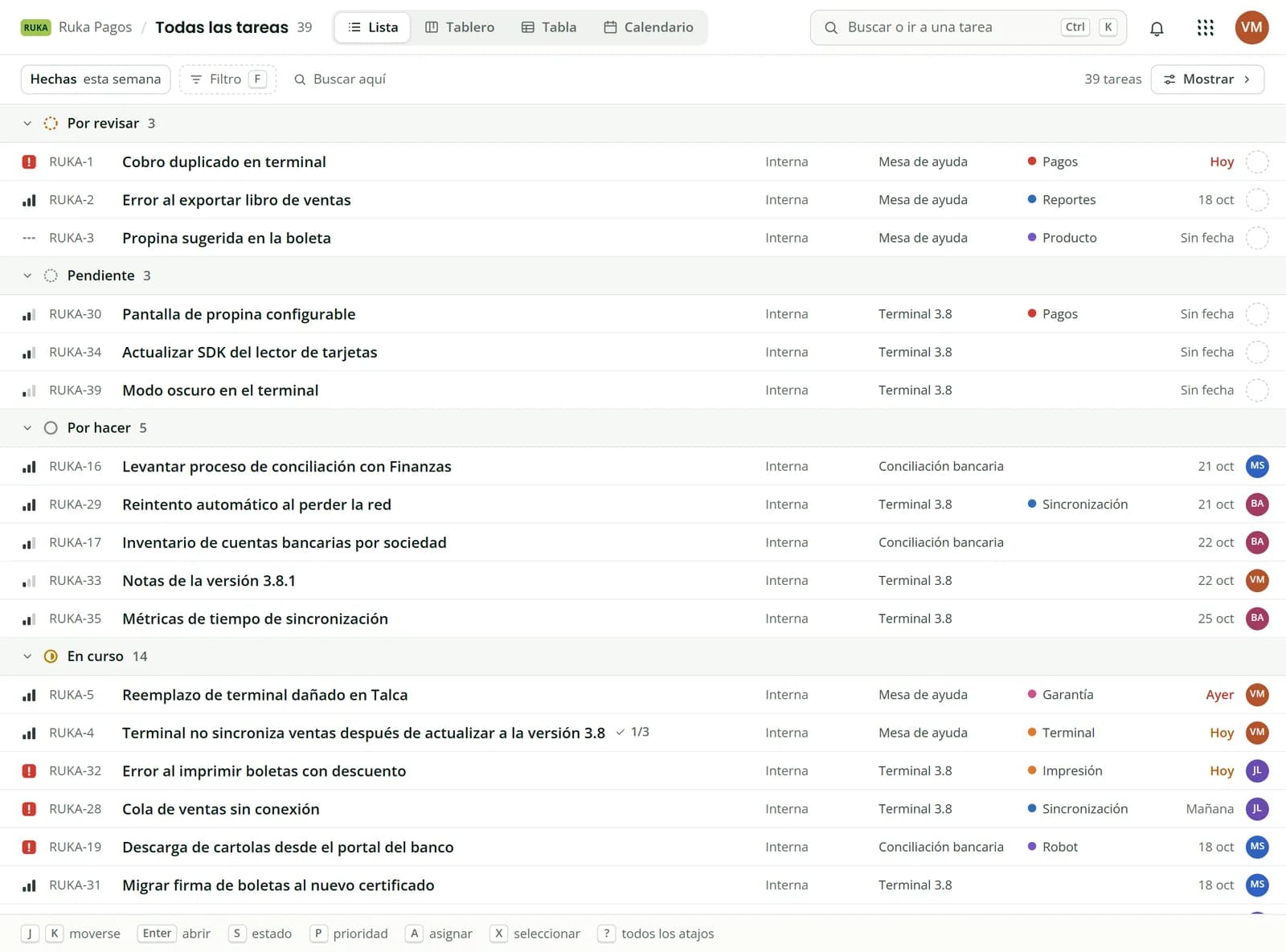Click urgent priority icon on RUKA-28
This screenshot has height=952, width=1286.
pyautogui.click(x=29, y=809)
